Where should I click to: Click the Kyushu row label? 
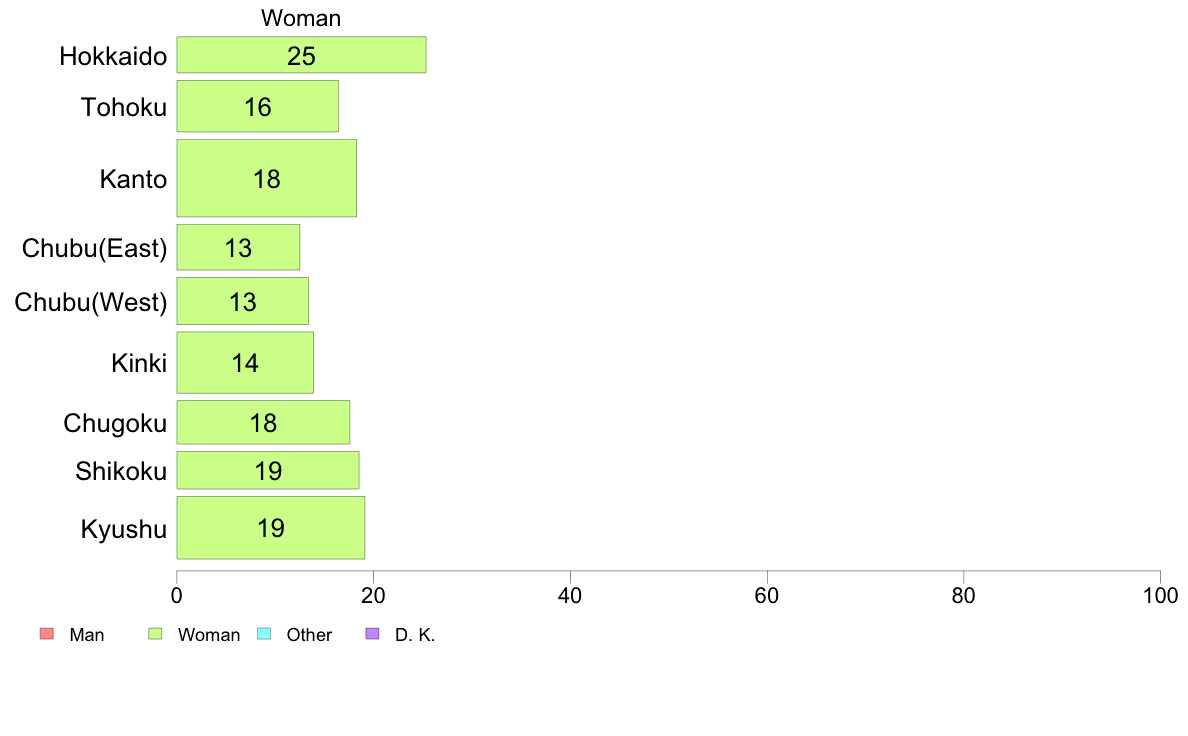[123, 528]
